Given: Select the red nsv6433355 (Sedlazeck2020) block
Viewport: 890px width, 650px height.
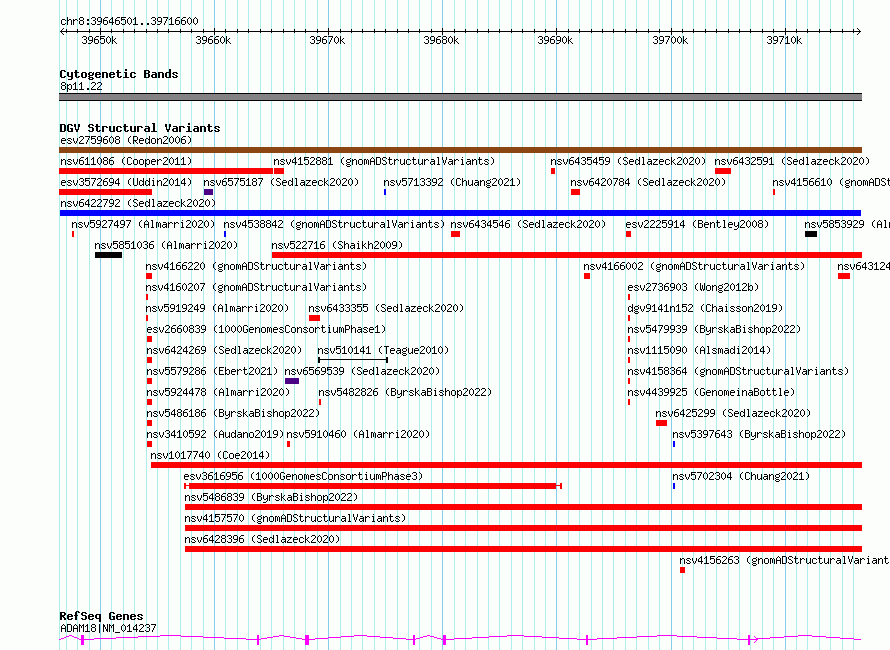Looking at the screenshot, I should [x=314, y=318].
